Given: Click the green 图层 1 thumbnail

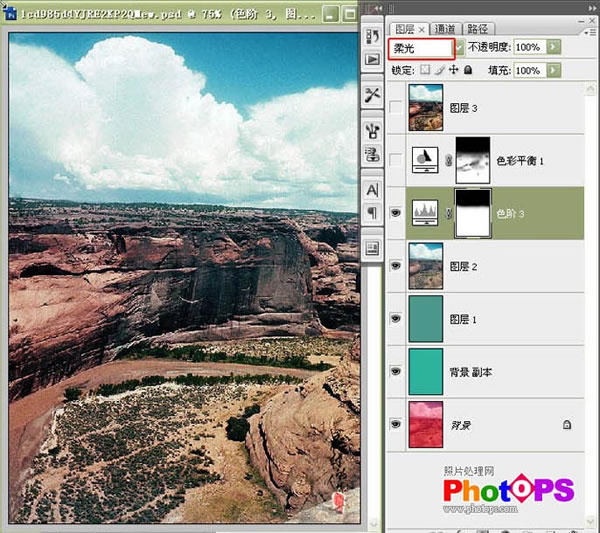Looking at the screenshot, I should [426, 318].
